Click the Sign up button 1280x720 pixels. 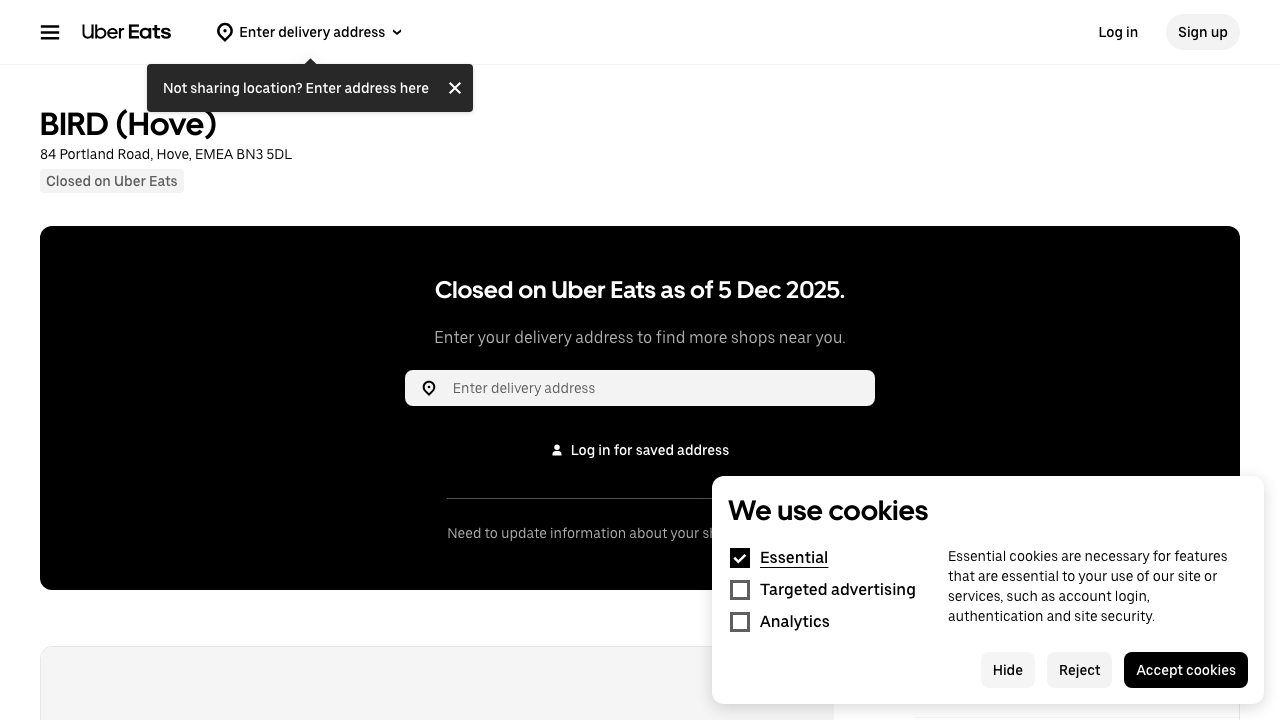coord(1202,32)
